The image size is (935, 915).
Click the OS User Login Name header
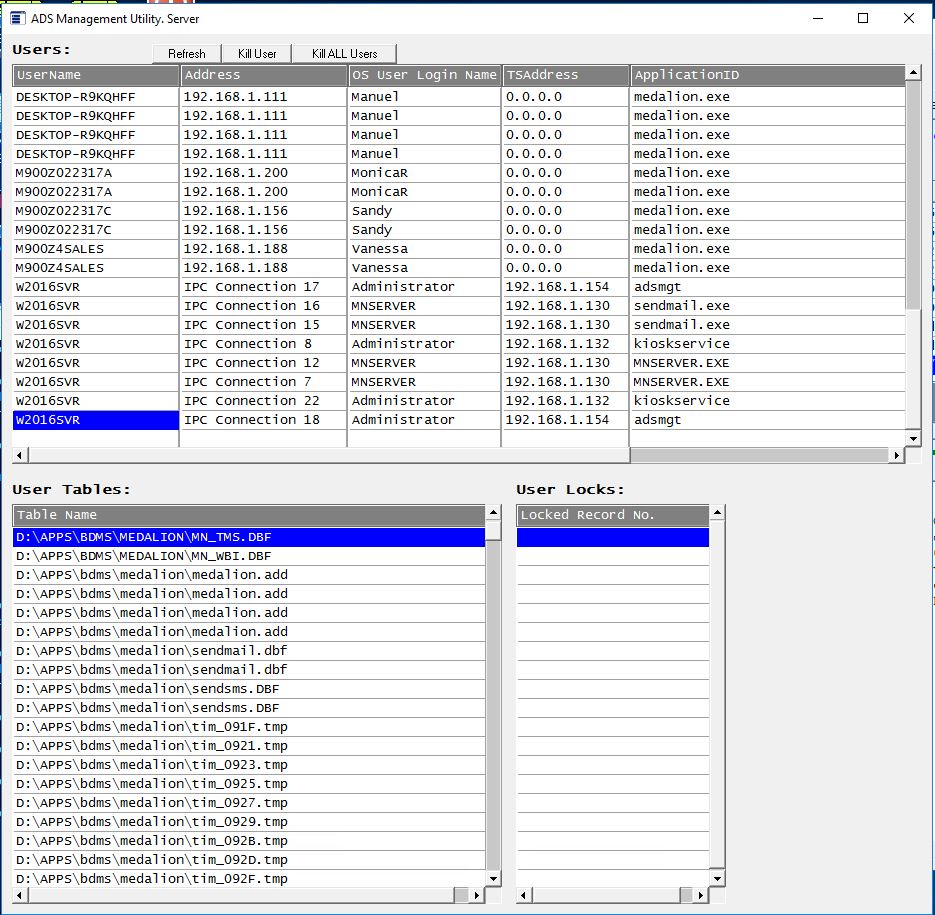click(x=424, y=75)
